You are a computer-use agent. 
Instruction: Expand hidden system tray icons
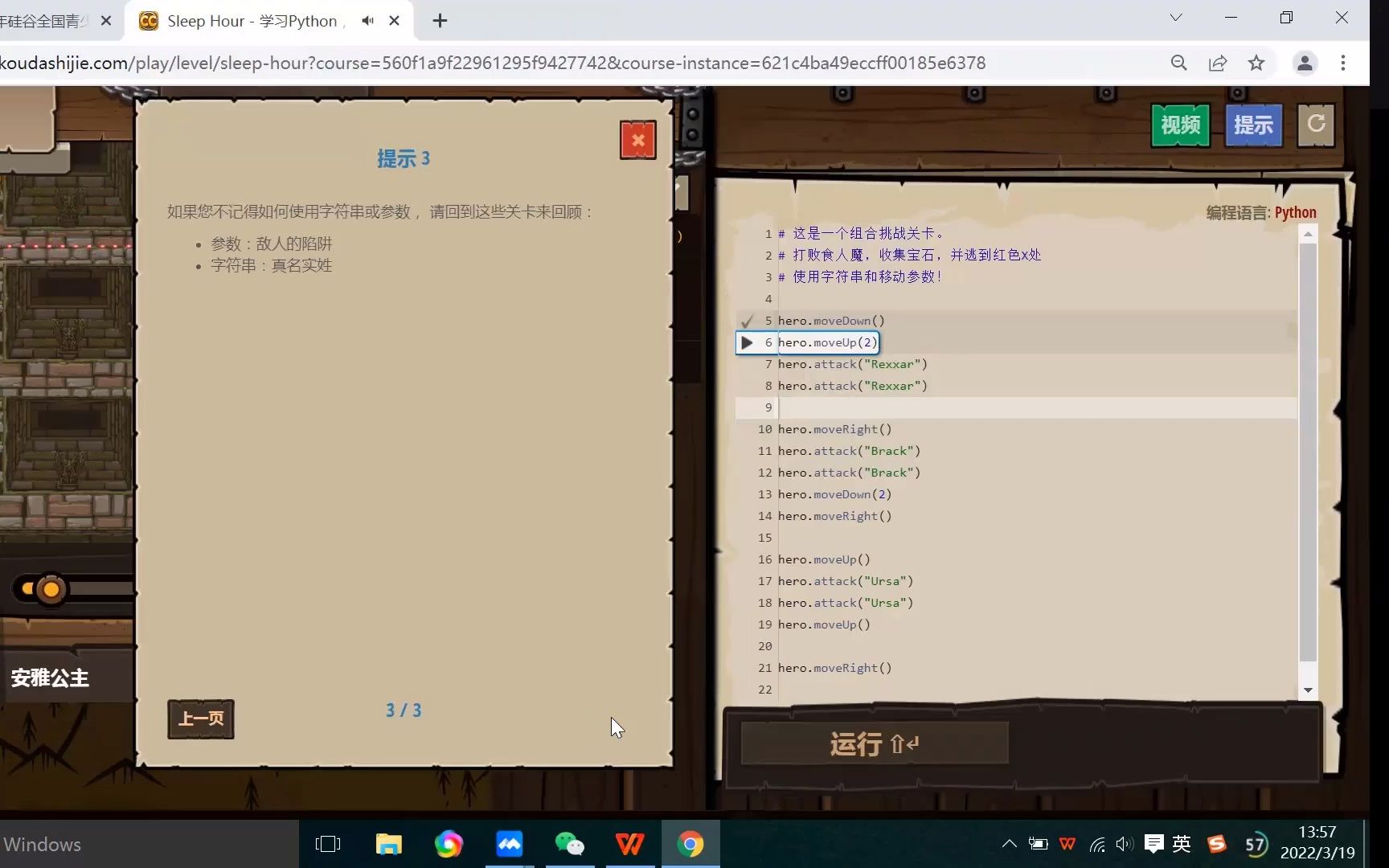[x=1009, y=844]
